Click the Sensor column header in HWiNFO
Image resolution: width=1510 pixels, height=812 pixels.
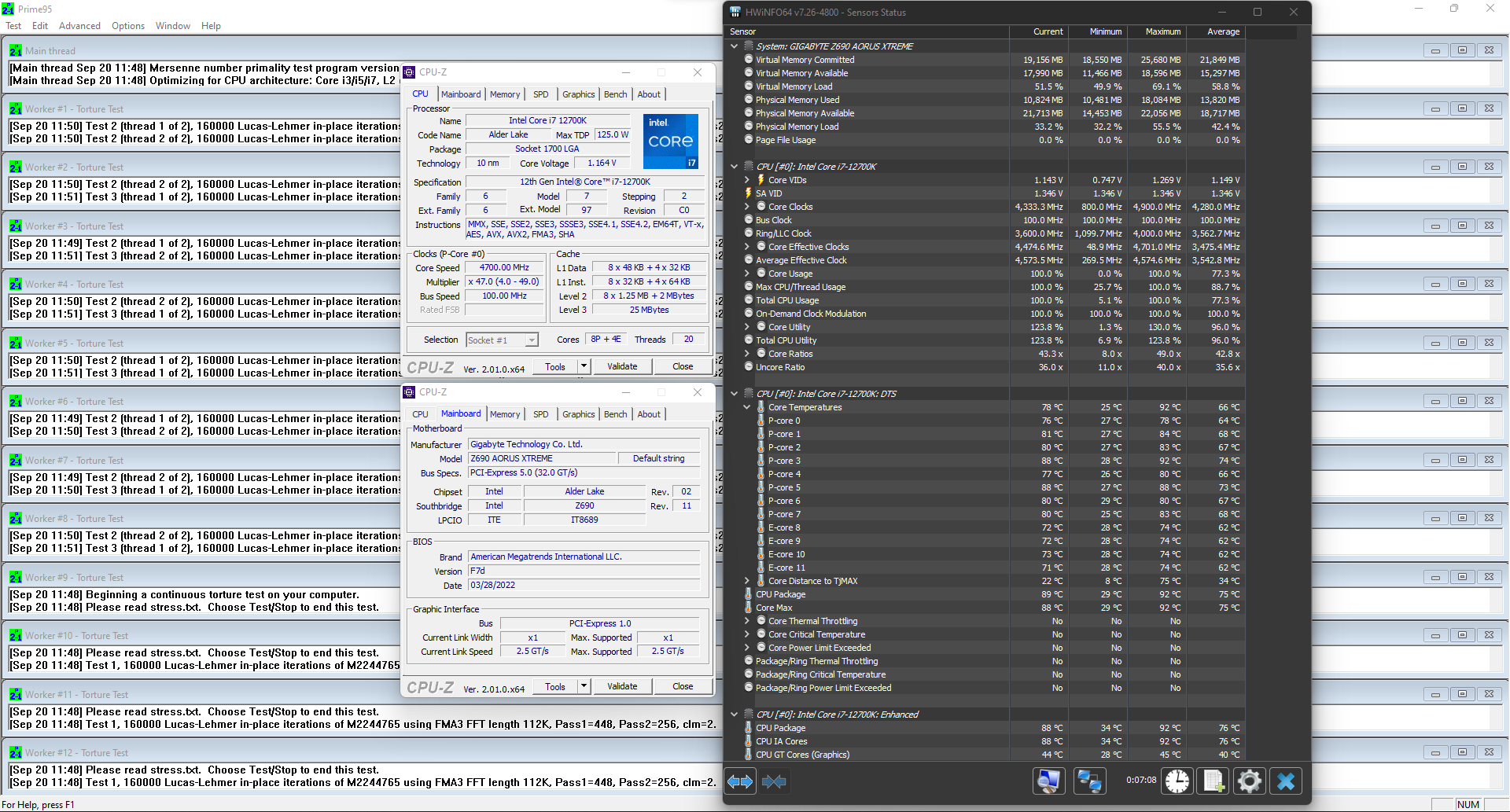click(867, 31)
